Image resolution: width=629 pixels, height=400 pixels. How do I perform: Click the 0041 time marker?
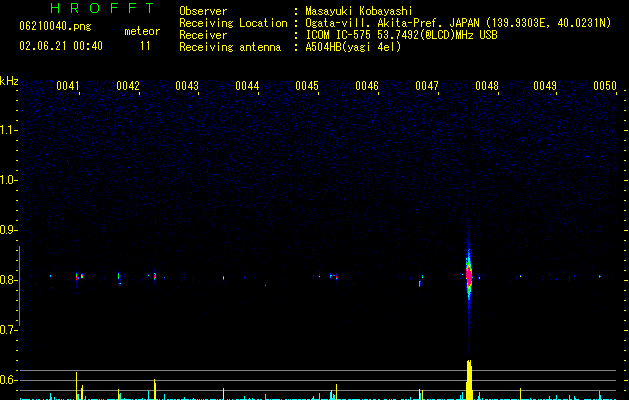click(68, 86)
